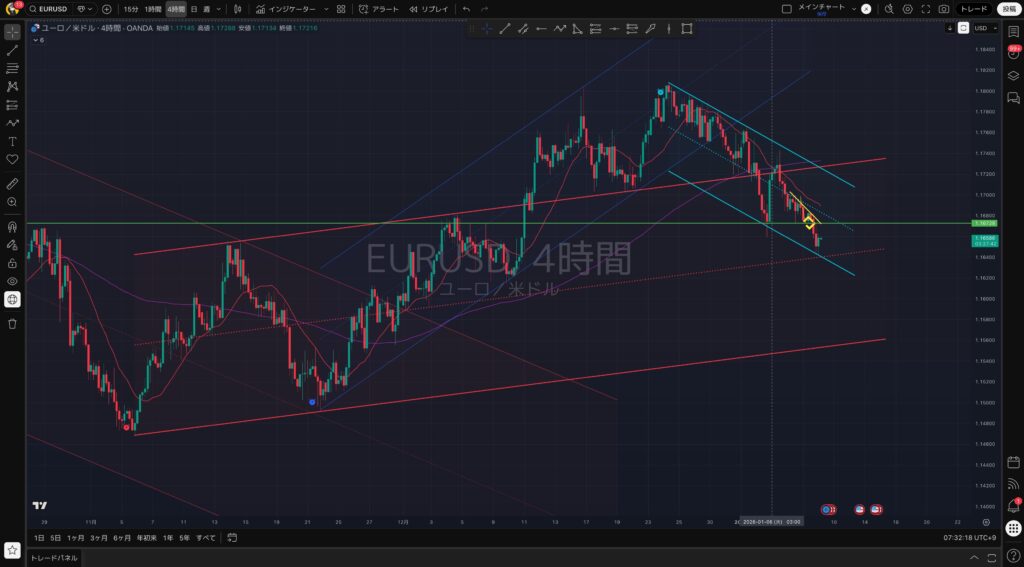Select the trend line tool in left sidebar
The height and width of the screenshot is (567, 1024).
click(12, 50)
